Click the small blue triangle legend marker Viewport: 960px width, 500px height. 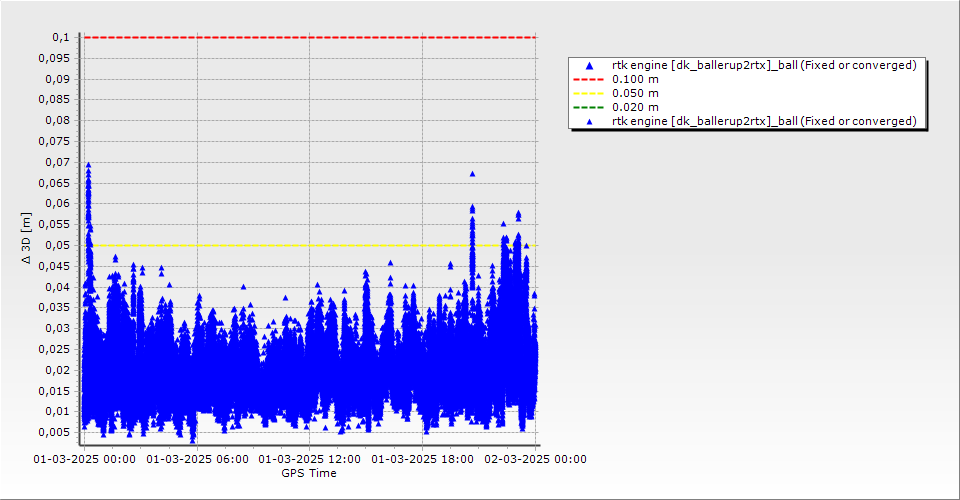coord(589,121)
